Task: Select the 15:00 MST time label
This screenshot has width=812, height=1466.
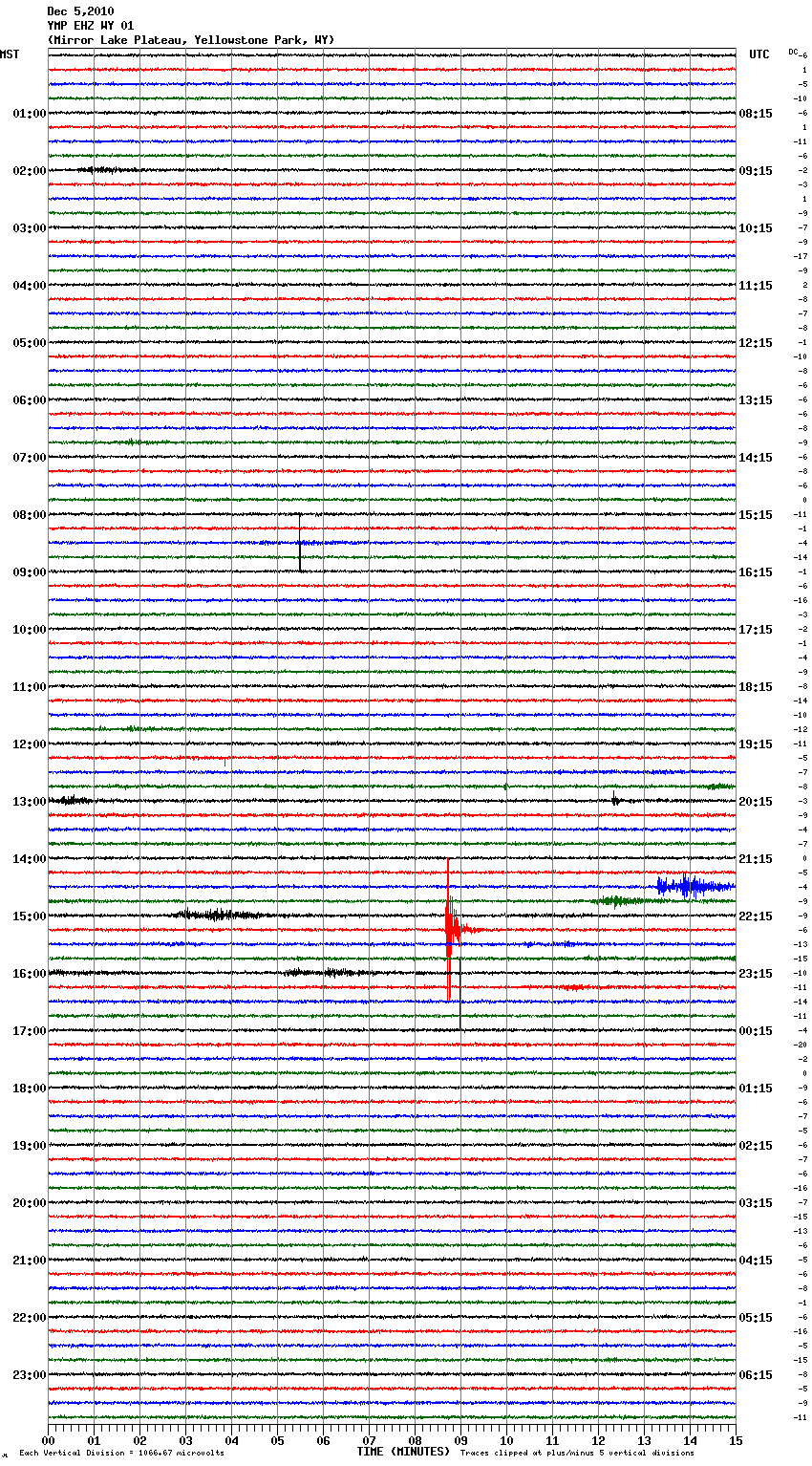Action: (30, 916)
